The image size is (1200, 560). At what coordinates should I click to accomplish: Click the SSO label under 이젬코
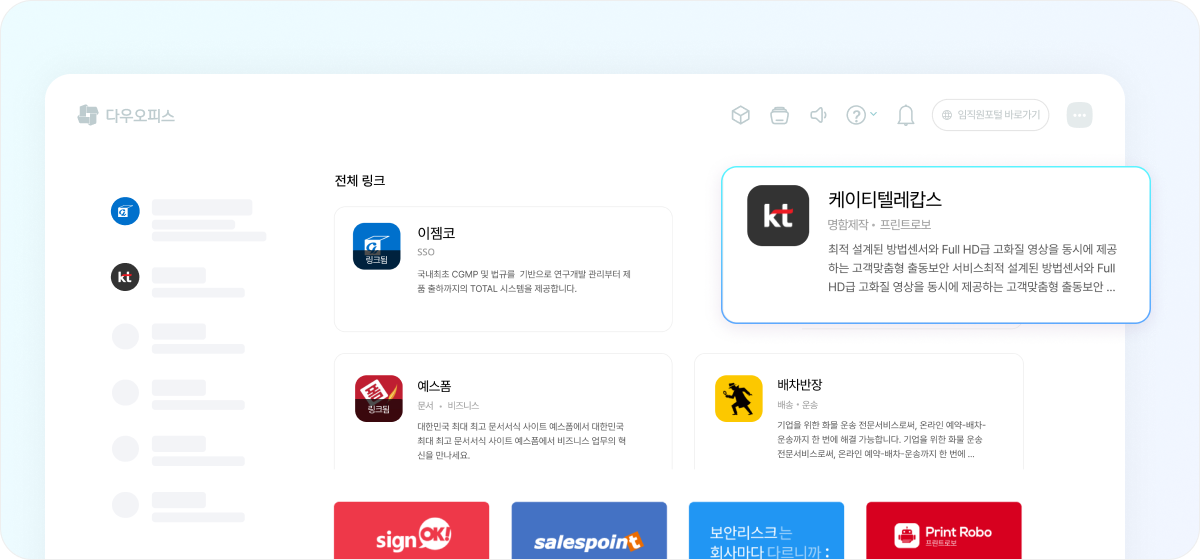[426, 252]
